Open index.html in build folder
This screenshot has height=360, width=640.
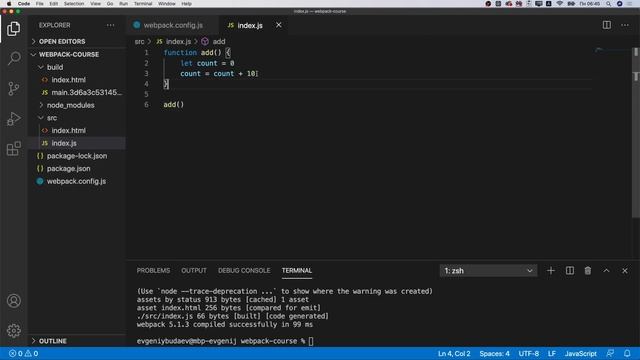point(77,80)
